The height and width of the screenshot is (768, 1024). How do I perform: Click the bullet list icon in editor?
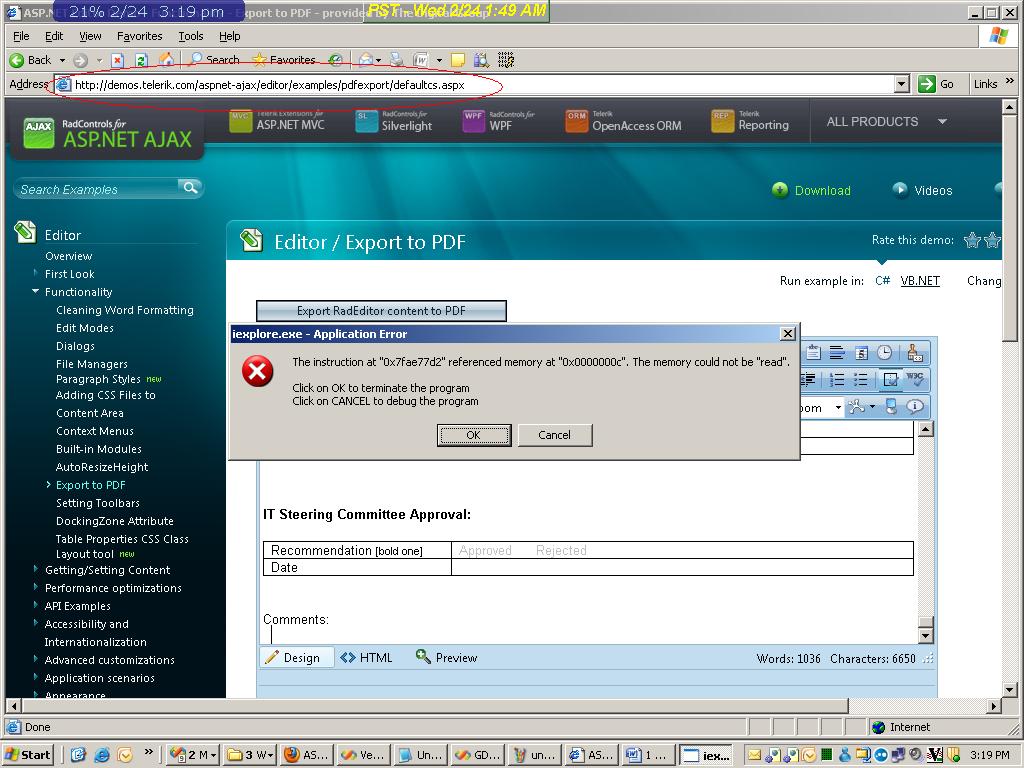tap(861, 379)
